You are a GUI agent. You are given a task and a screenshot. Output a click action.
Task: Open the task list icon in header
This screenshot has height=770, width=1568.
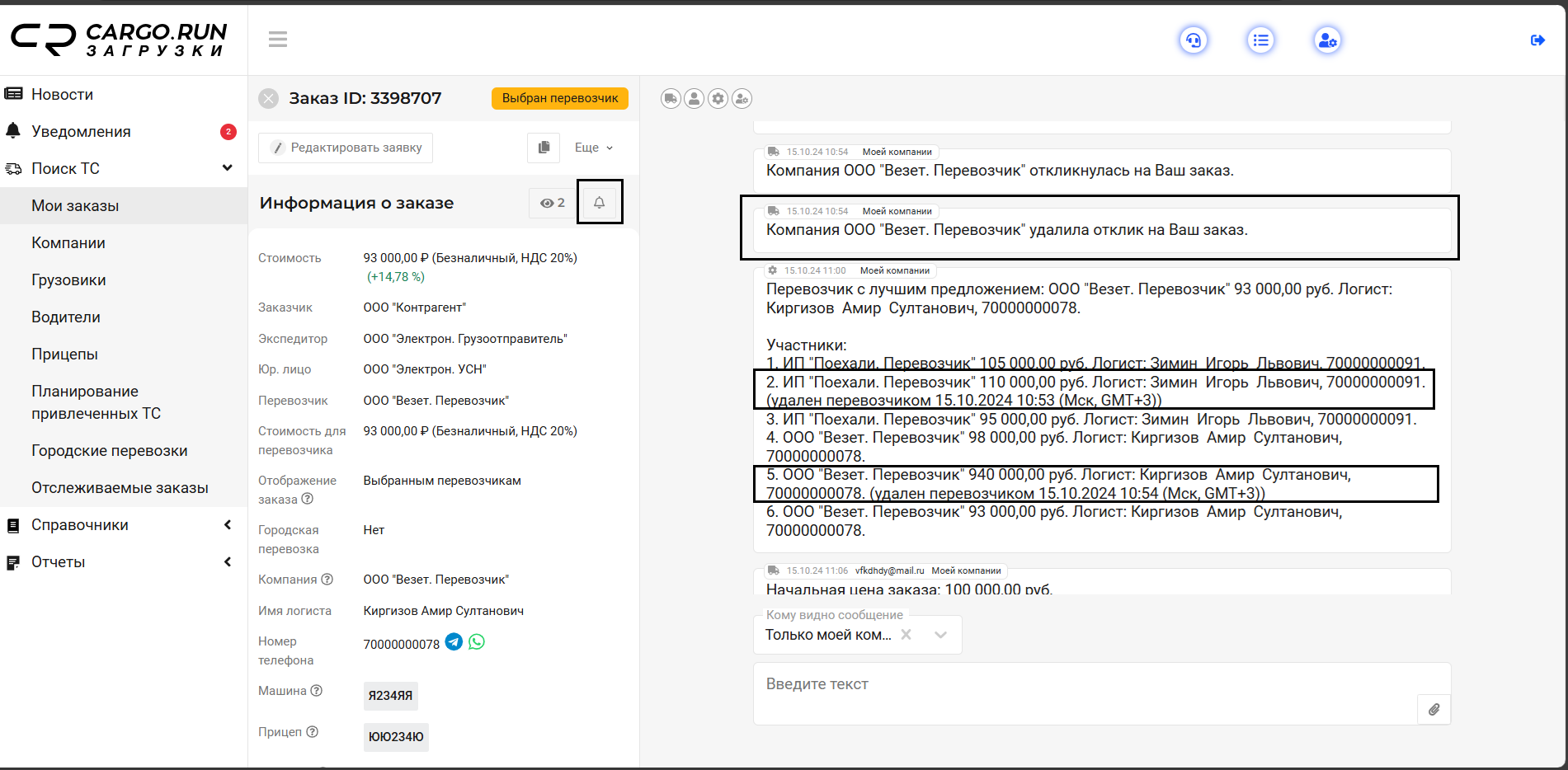pos(1260,40)
